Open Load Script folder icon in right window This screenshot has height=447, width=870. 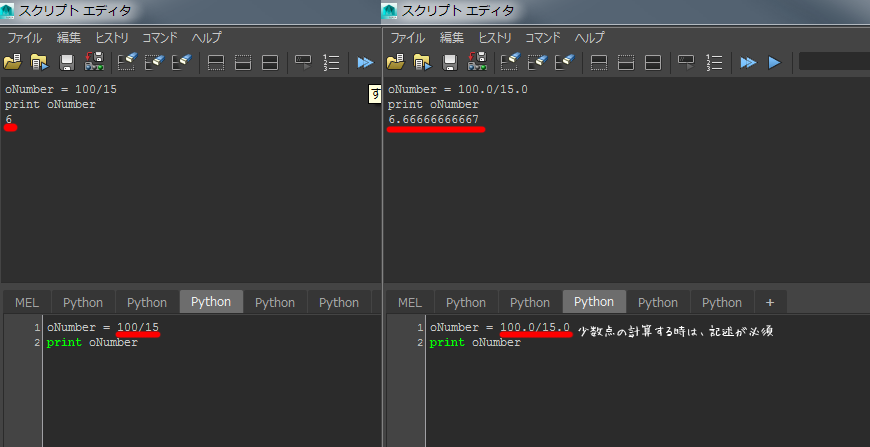(x=395, y=62)
